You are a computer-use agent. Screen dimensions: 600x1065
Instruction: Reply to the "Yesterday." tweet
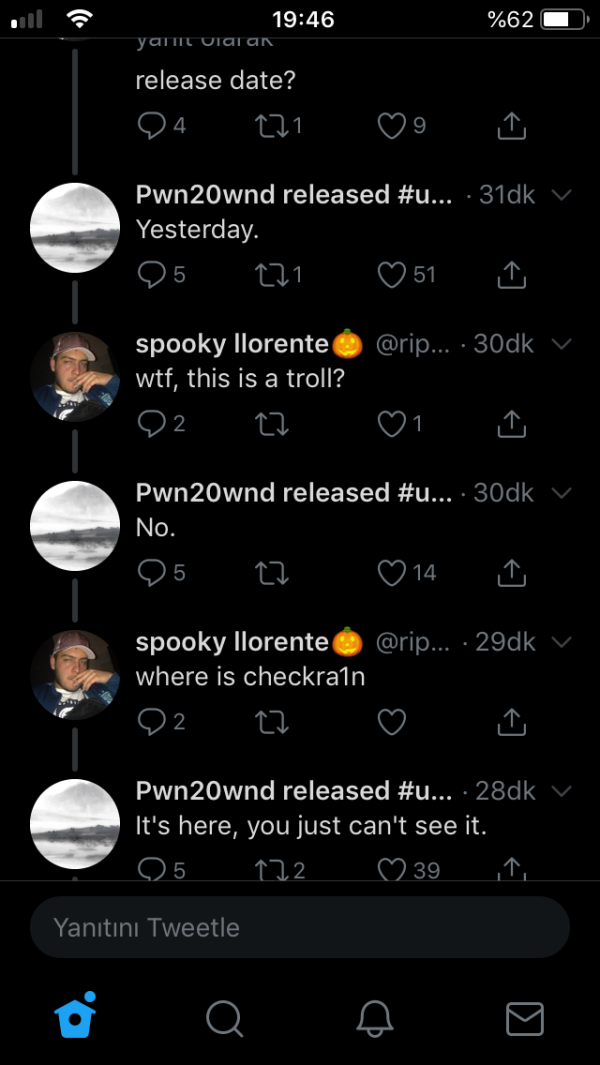point(151,274)
